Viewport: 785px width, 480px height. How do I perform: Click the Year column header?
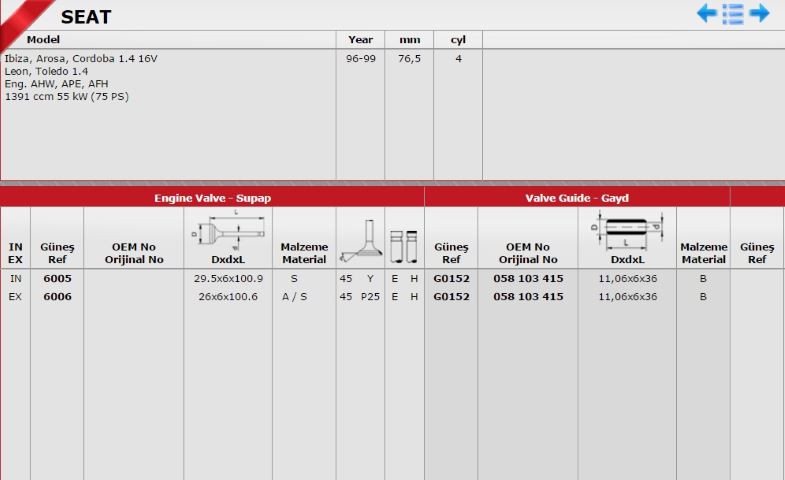click(x=360, y=40)
